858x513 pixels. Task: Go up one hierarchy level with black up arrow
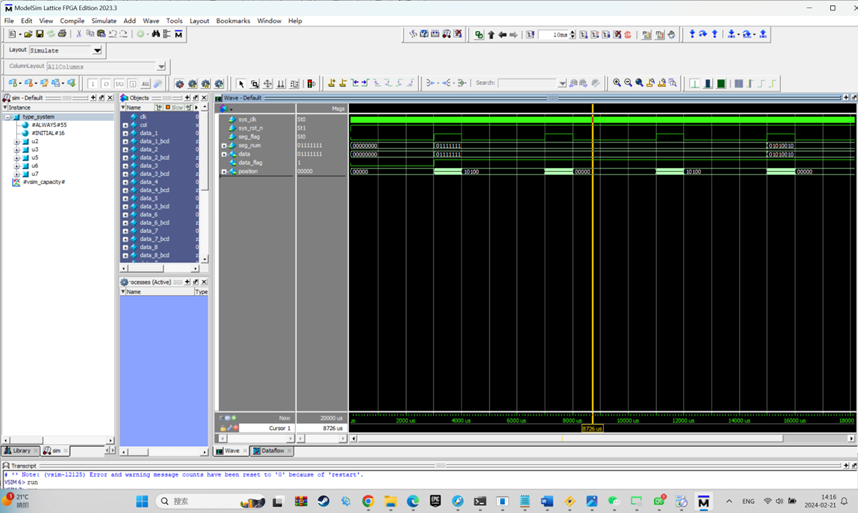click(x=491, y=34)
